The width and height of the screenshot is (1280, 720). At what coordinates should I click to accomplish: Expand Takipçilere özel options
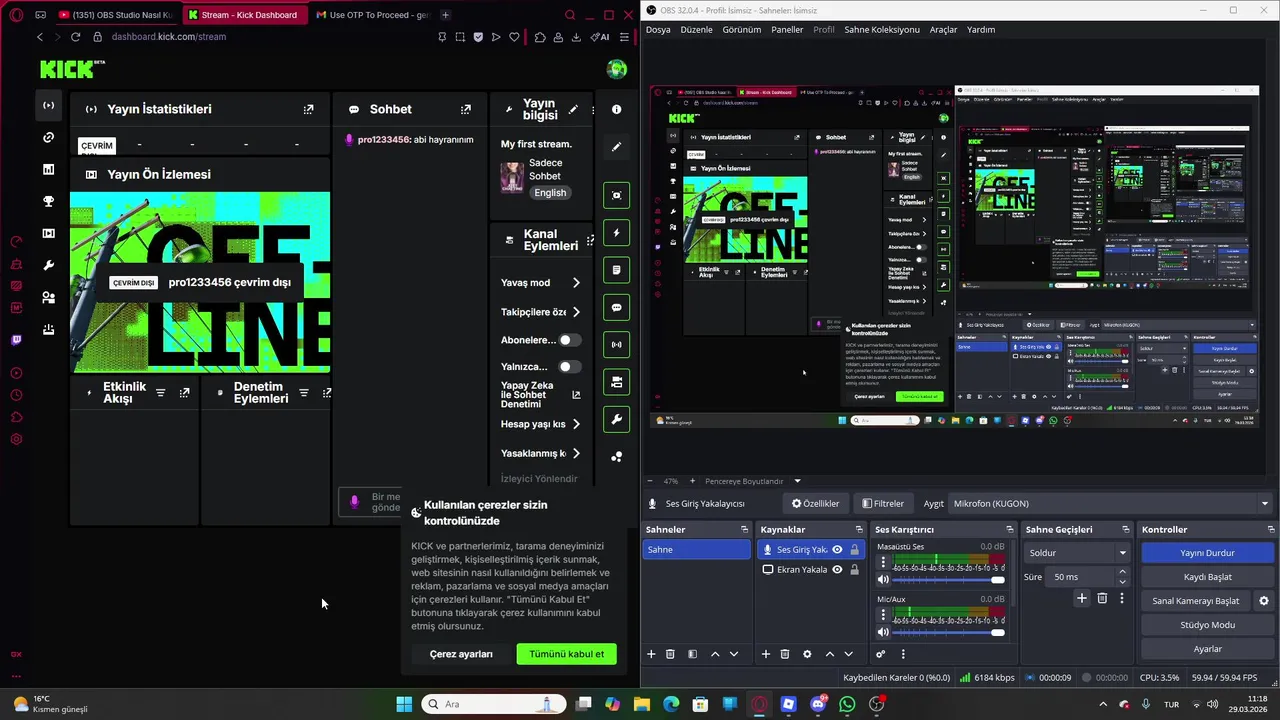click(576, 312)
